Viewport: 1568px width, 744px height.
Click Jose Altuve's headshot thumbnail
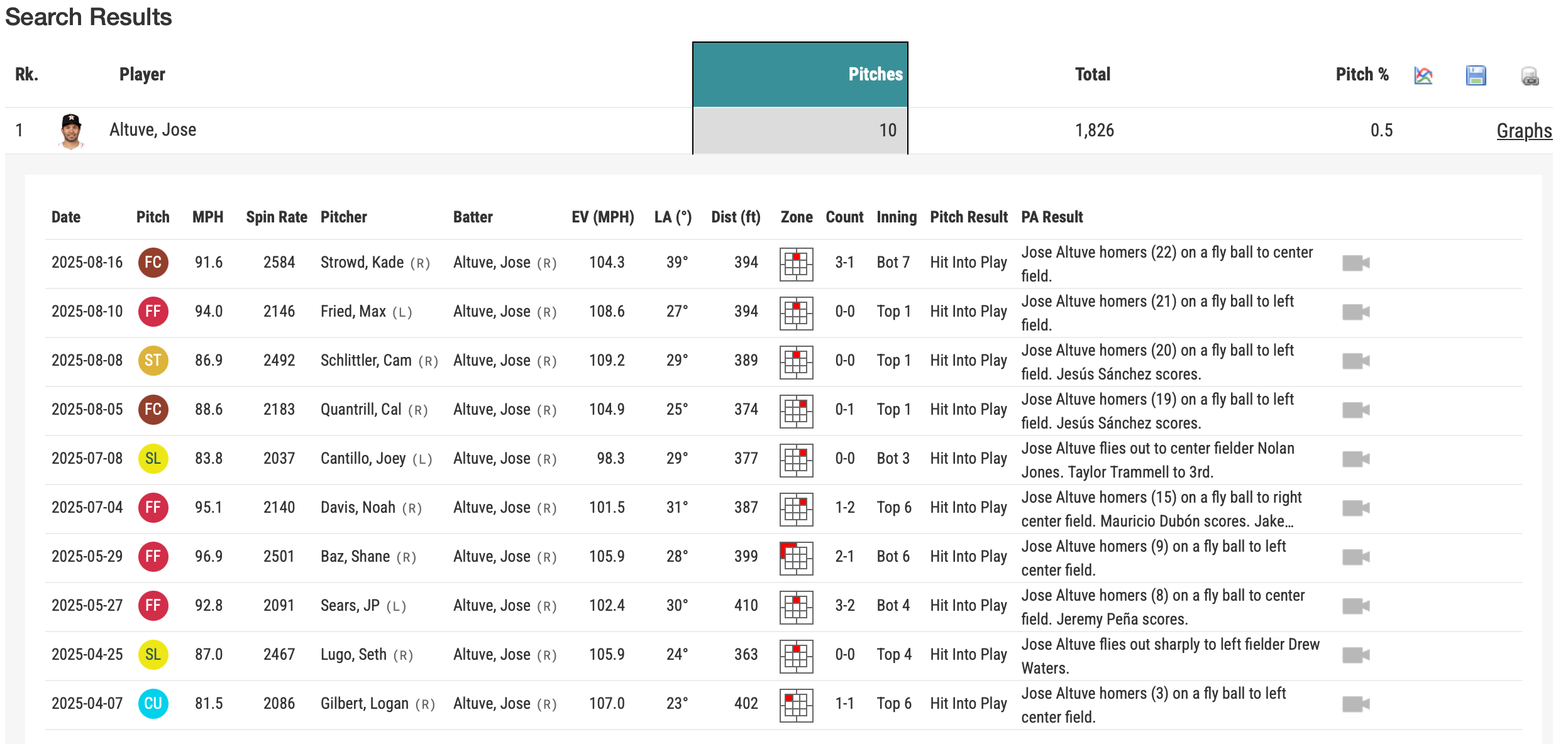pos(71,130)
